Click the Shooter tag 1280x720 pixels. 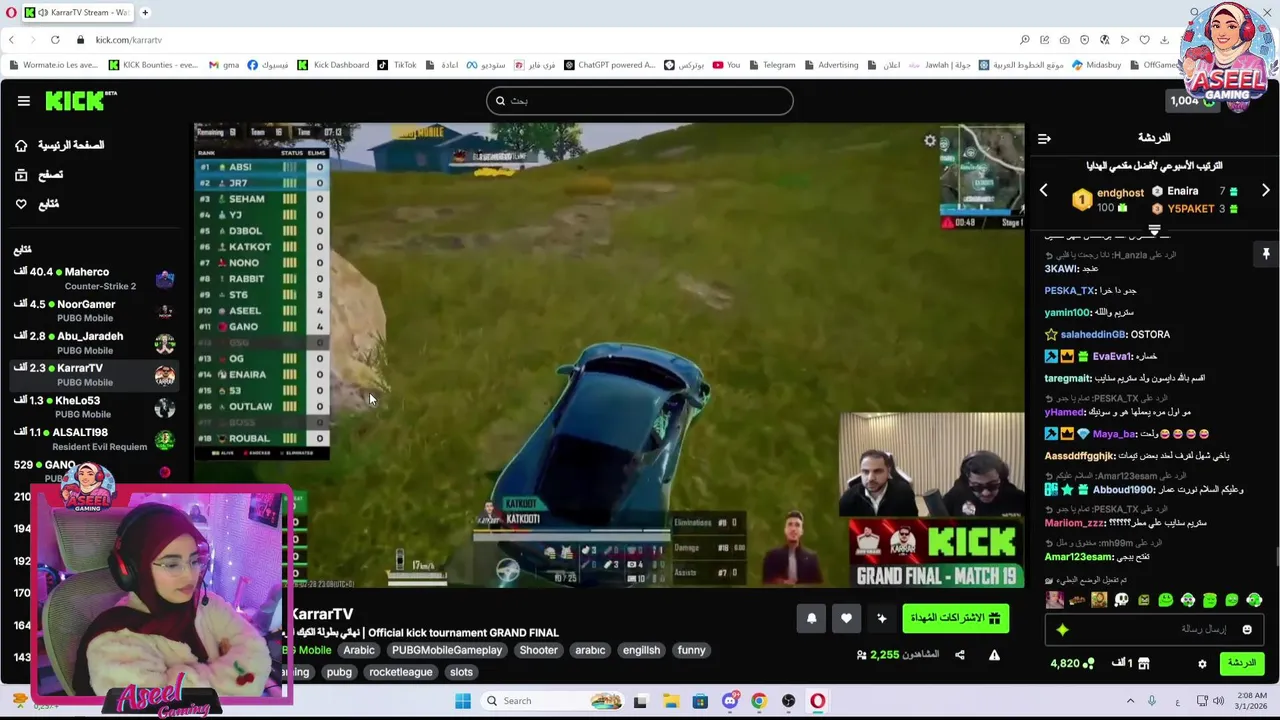(538, 650)
